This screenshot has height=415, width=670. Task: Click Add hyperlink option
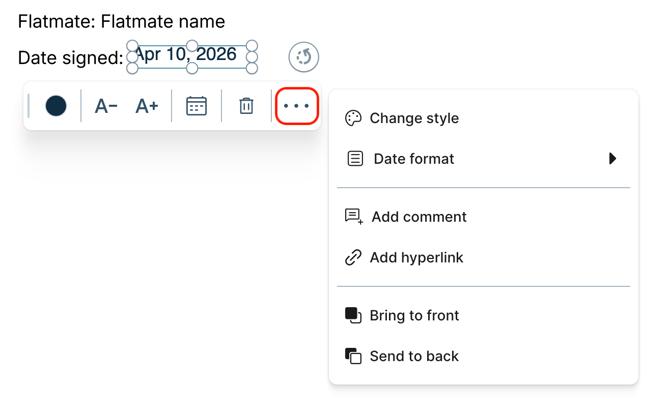416,258
